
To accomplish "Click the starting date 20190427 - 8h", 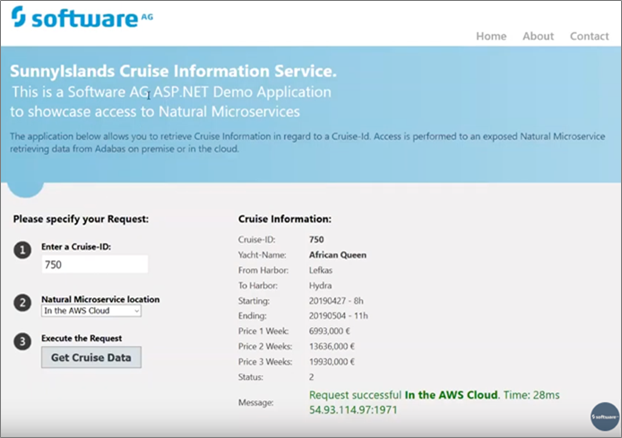I will tap(336, 301).
